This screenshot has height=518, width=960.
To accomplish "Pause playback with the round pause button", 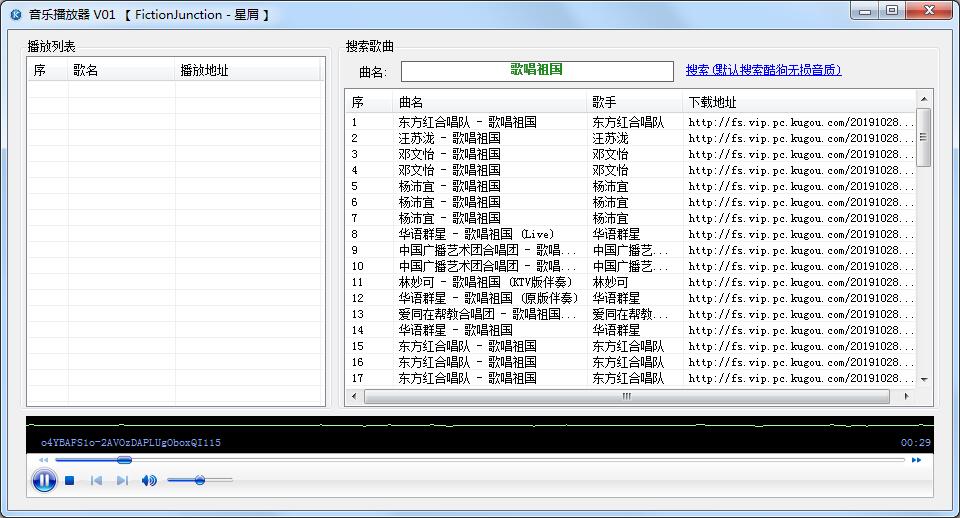I will (x=44, y=481).
